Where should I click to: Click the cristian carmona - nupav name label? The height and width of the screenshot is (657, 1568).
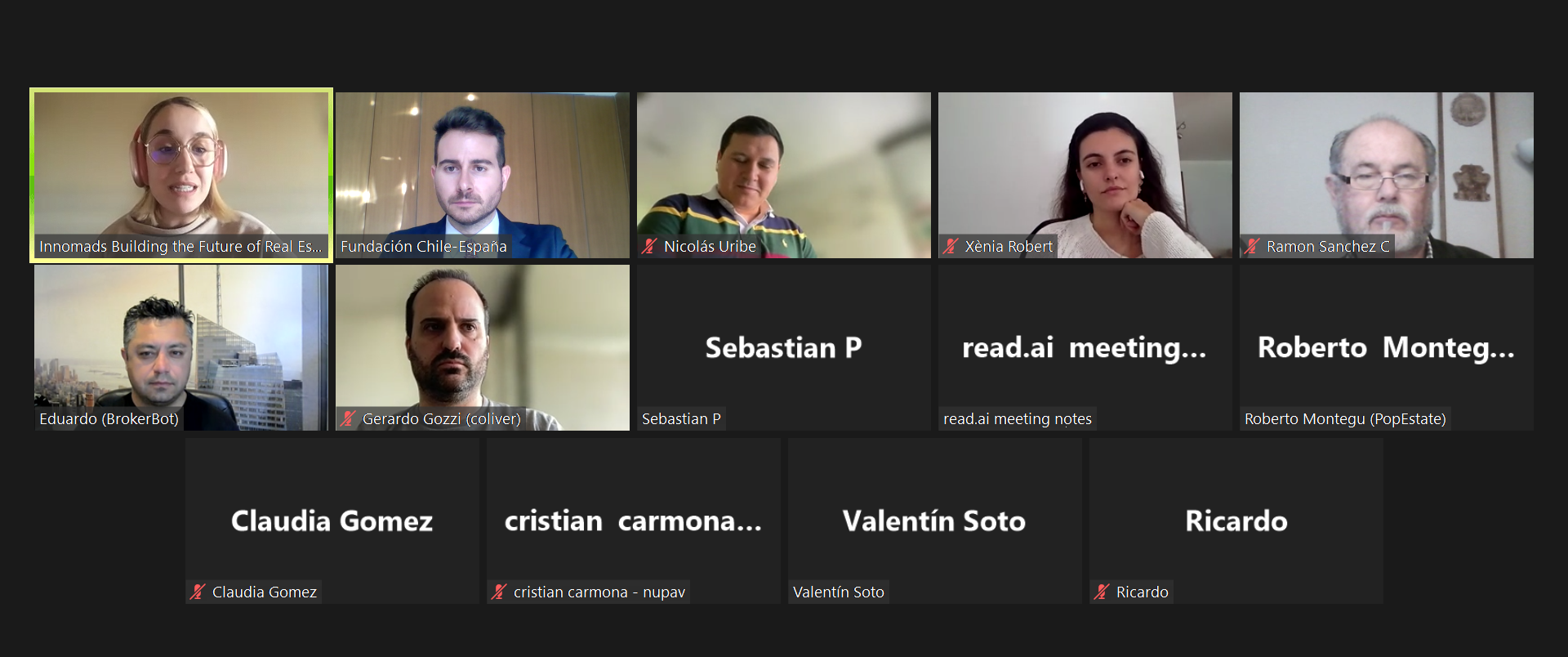[599, 592]
